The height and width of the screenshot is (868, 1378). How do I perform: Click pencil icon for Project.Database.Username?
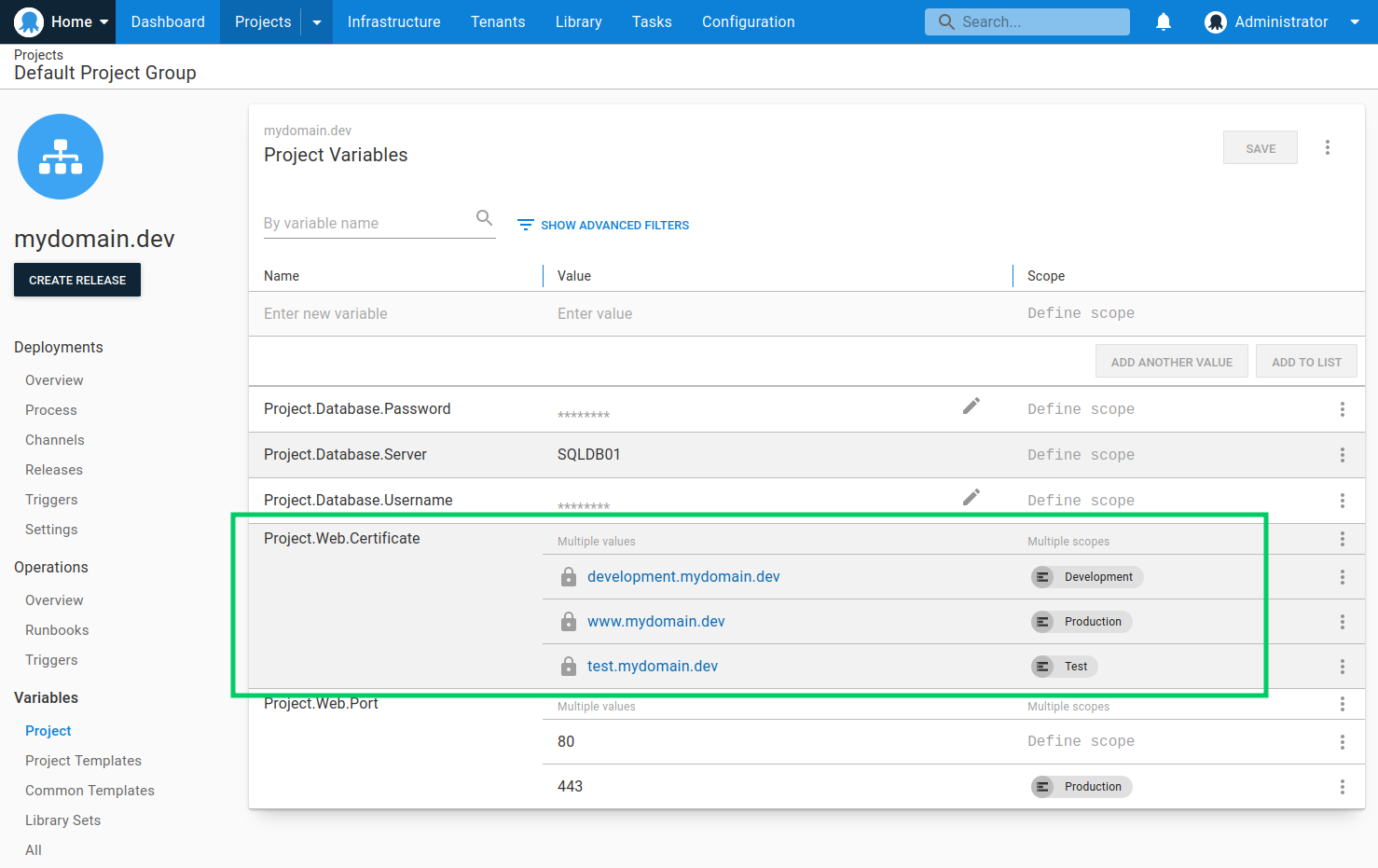[x=971, y=497]
